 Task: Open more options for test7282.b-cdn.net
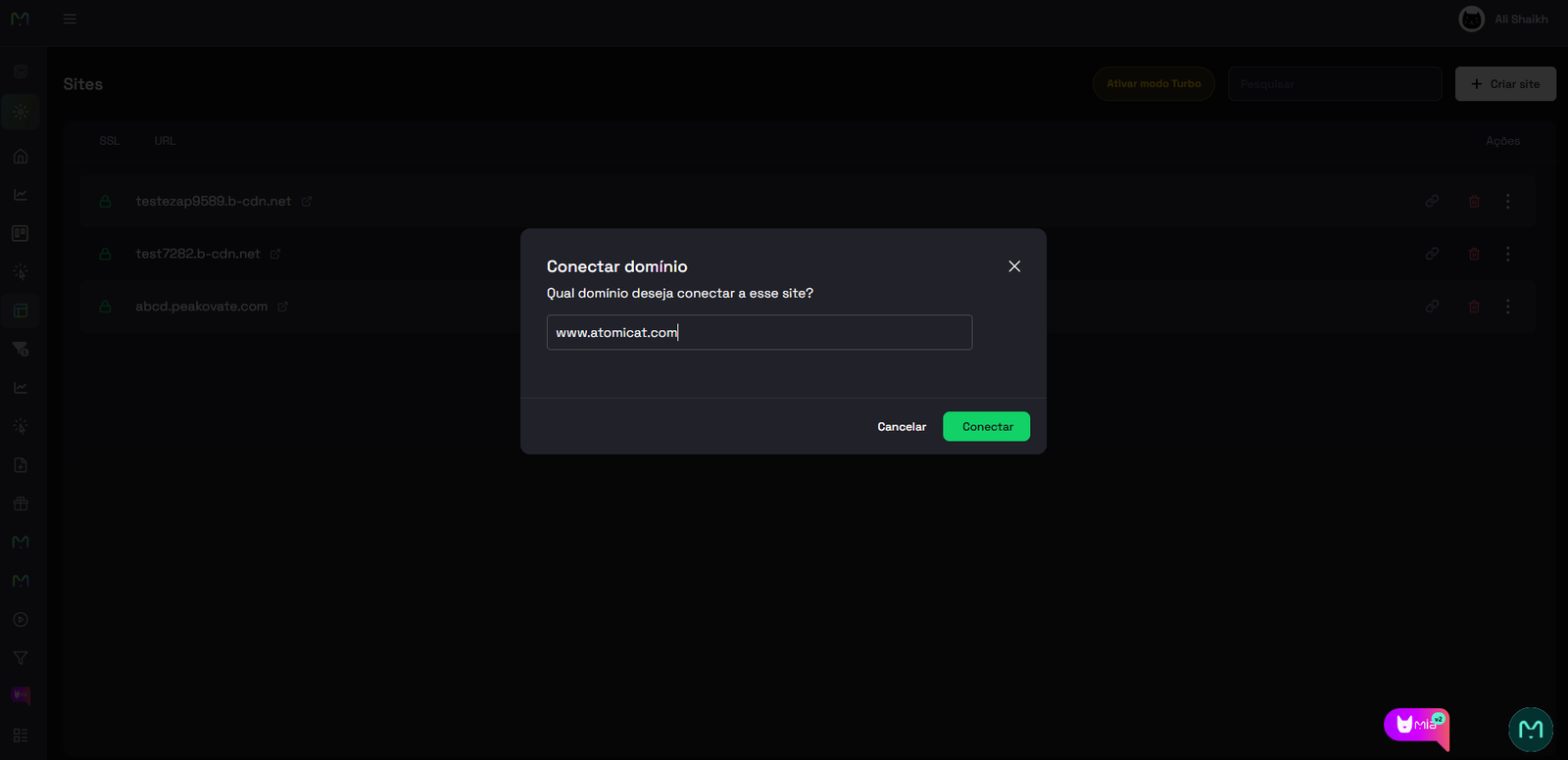(x=1507, y=254)
